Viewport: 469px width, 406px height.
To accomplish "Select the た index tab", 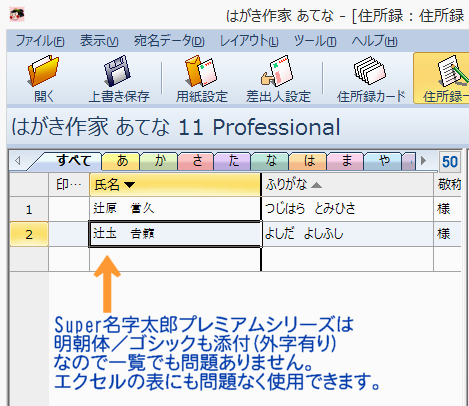I will click(x=234, y=161).
